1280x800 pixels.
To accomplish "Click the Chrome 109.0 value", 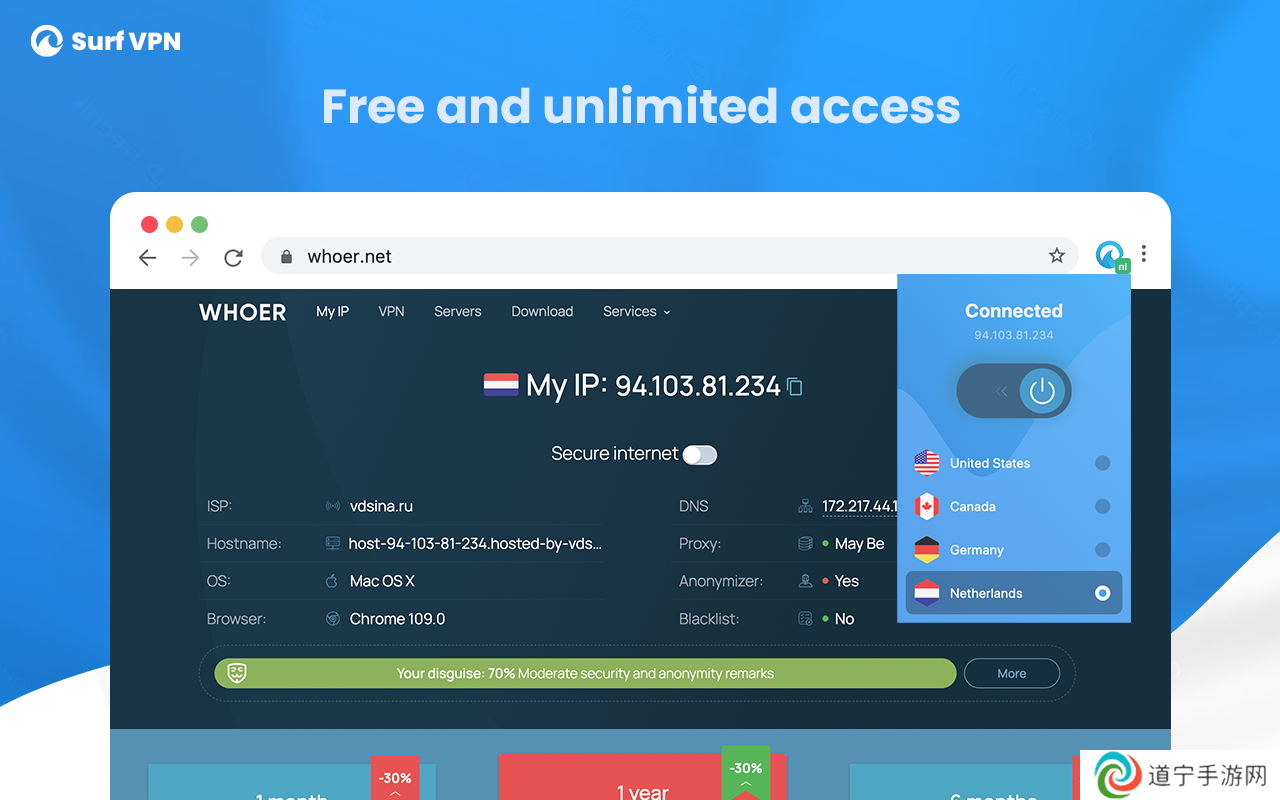I will point(398,619).
